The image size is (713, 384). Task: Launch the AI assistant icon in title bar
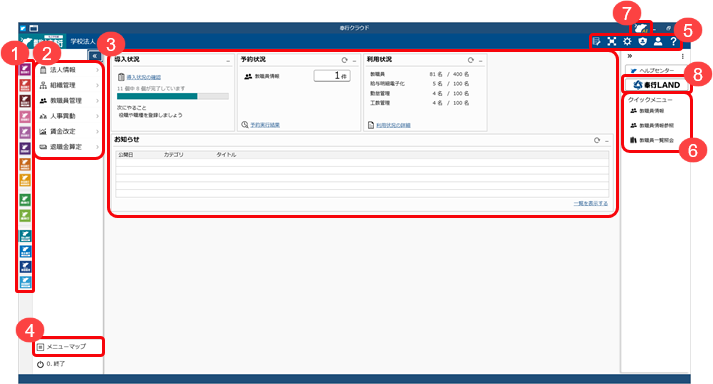[x=641, y=28]
